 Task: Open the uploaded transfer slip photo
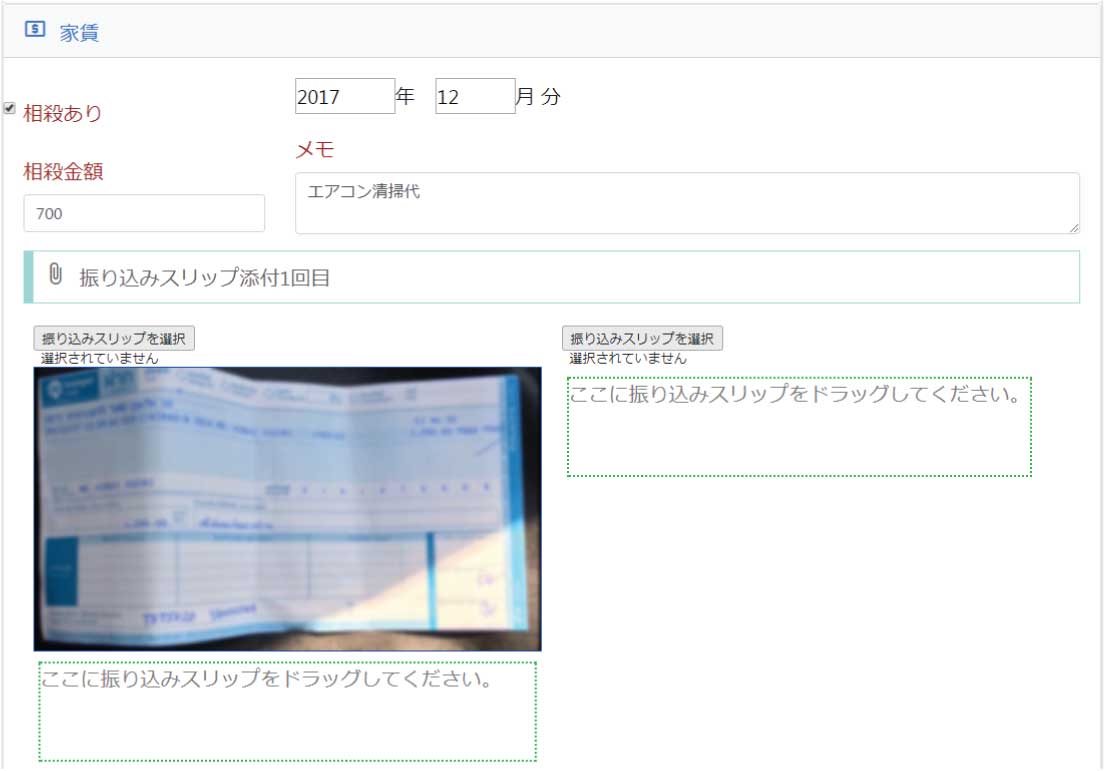(287, 508)
